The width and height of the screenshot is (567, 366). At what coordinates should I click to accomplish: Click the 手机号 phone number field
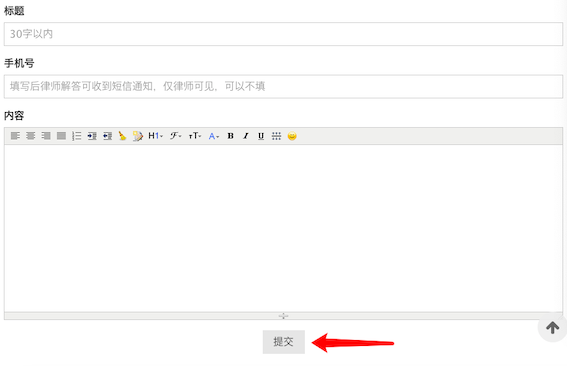[284, 86]
